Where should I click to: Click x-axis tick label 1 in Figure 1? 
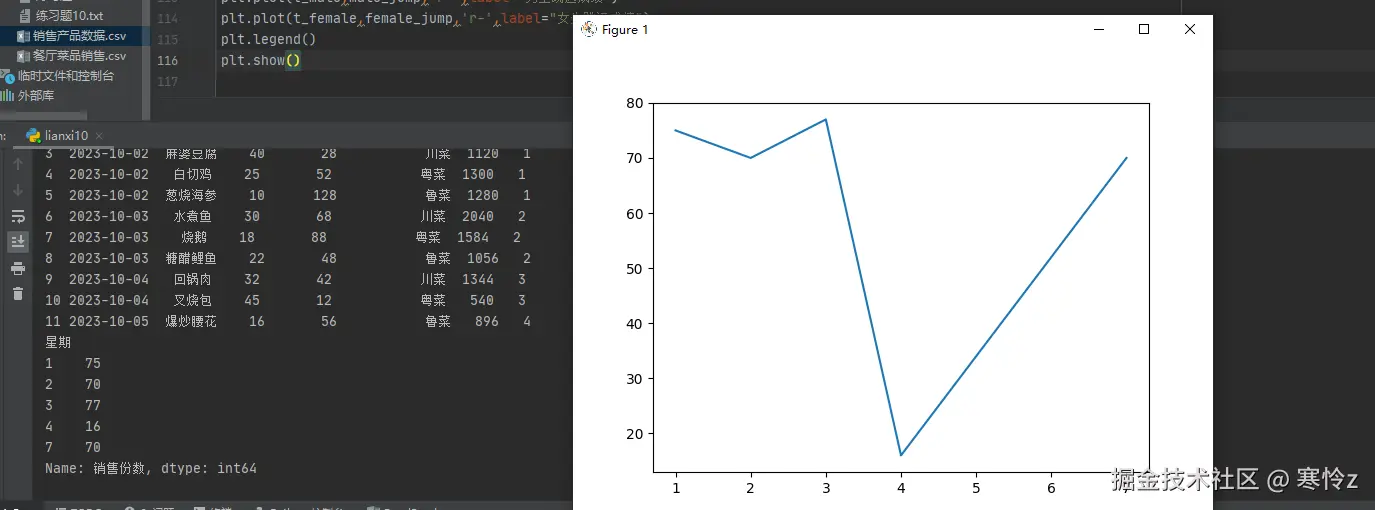(676, 488)
